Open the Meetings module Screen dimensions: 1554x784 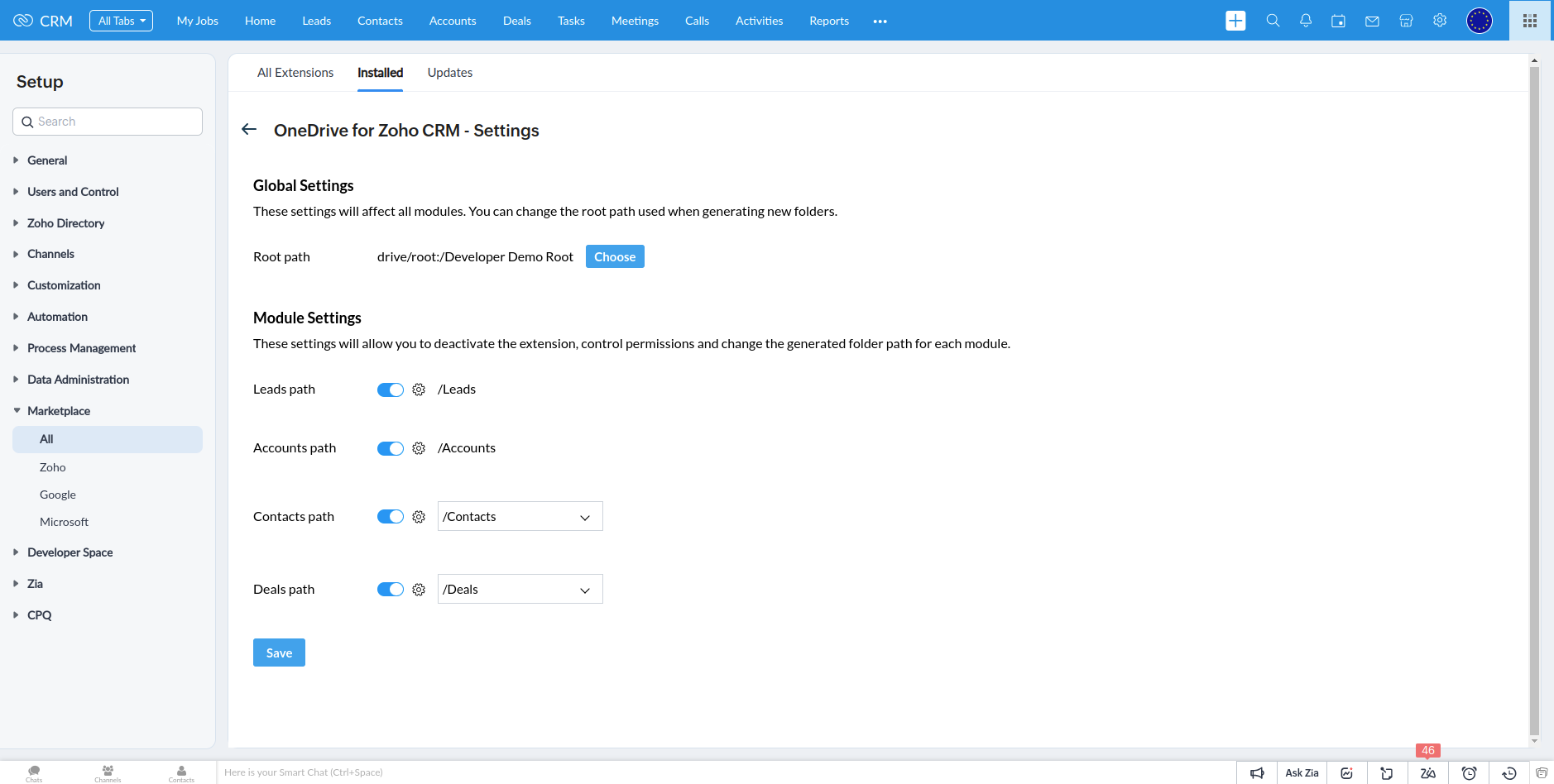(x=635, y=21)
